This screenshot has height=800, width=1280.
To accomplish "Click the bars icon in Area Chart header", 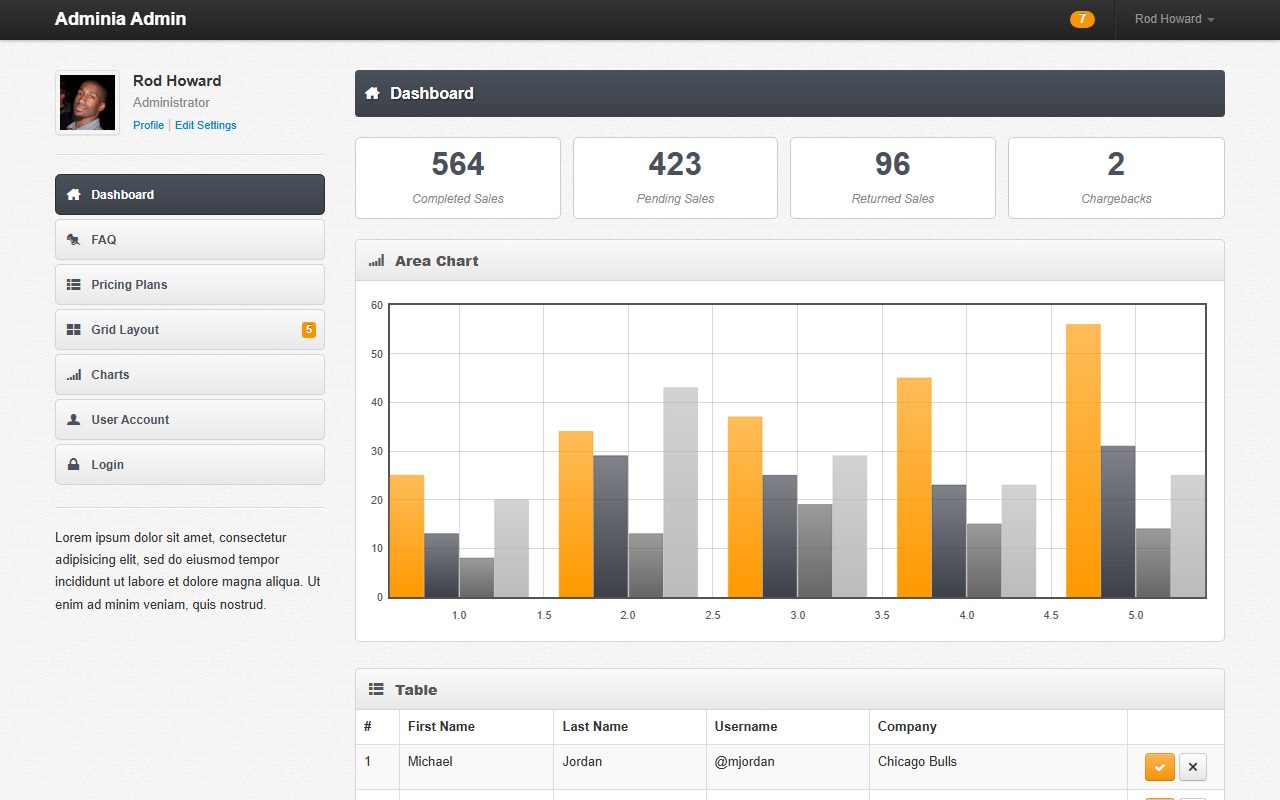I will pos(376,261).
